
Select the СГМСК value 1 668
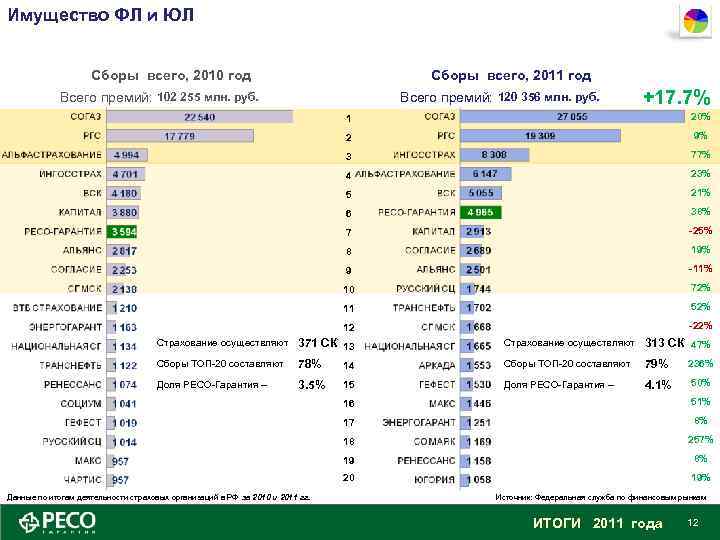[x=478, y=327]
